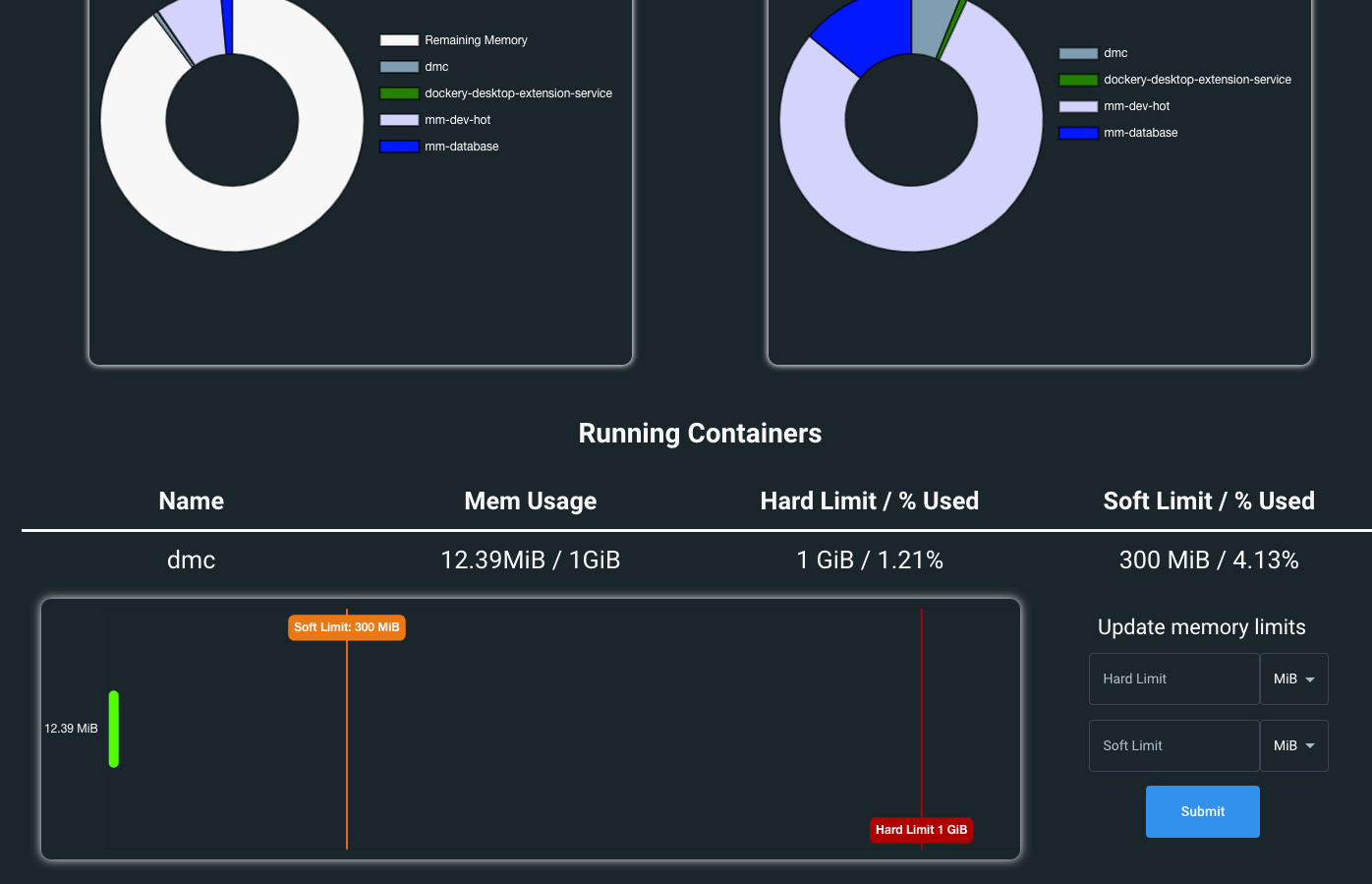Screen dimensions: 1372x884
Task: Click the Soft Limit / % Used header
Action: [x=1209, y=501]
